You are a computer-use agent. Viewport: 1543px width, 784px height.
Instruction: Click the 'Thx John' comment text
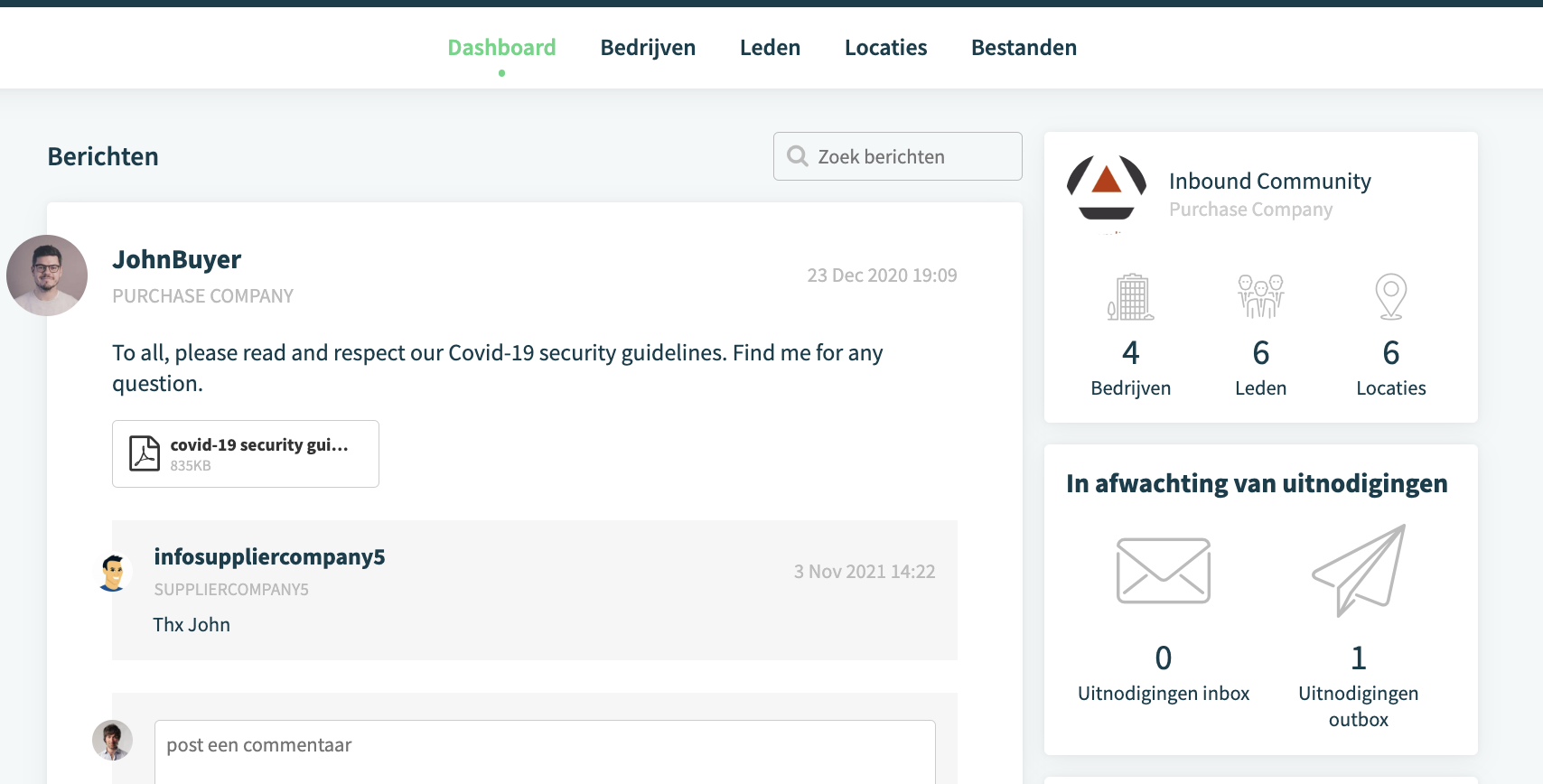pos(192,625)
